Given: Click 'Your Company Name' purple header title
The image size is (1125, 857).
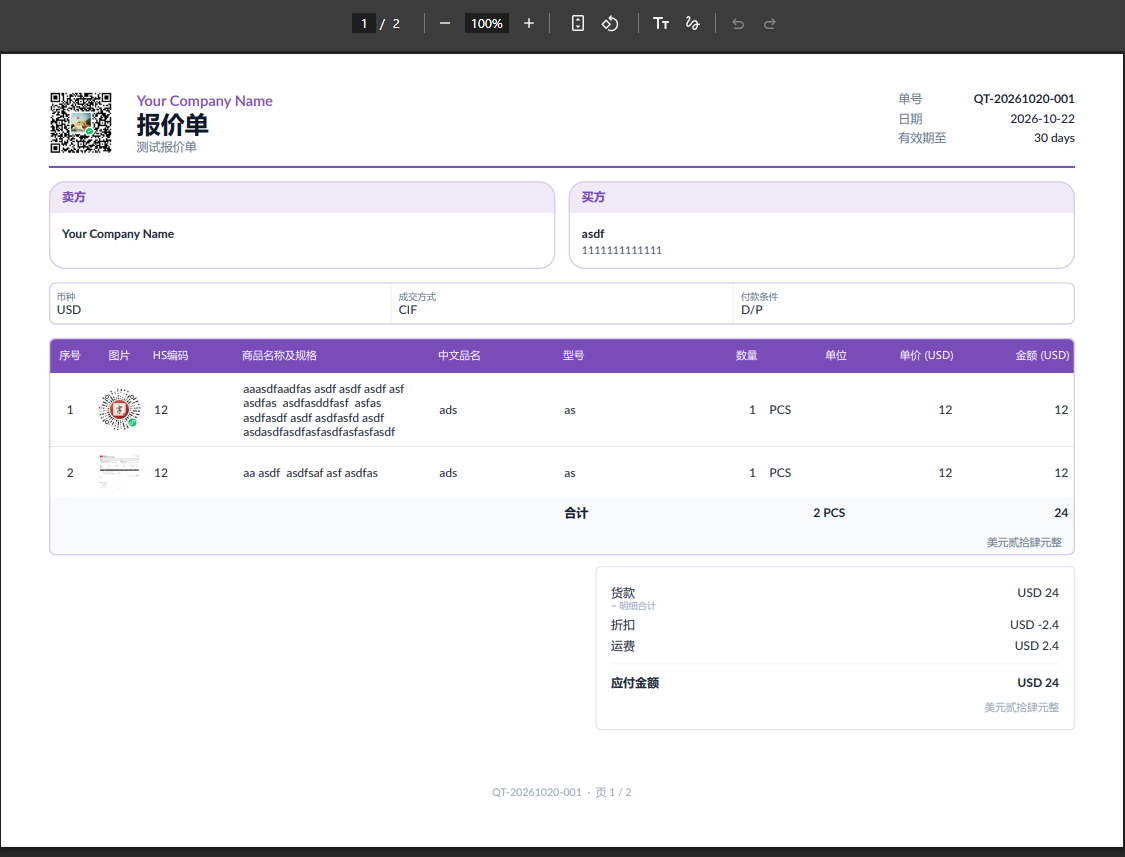Looking at the screenshot, I should [204, 101].
